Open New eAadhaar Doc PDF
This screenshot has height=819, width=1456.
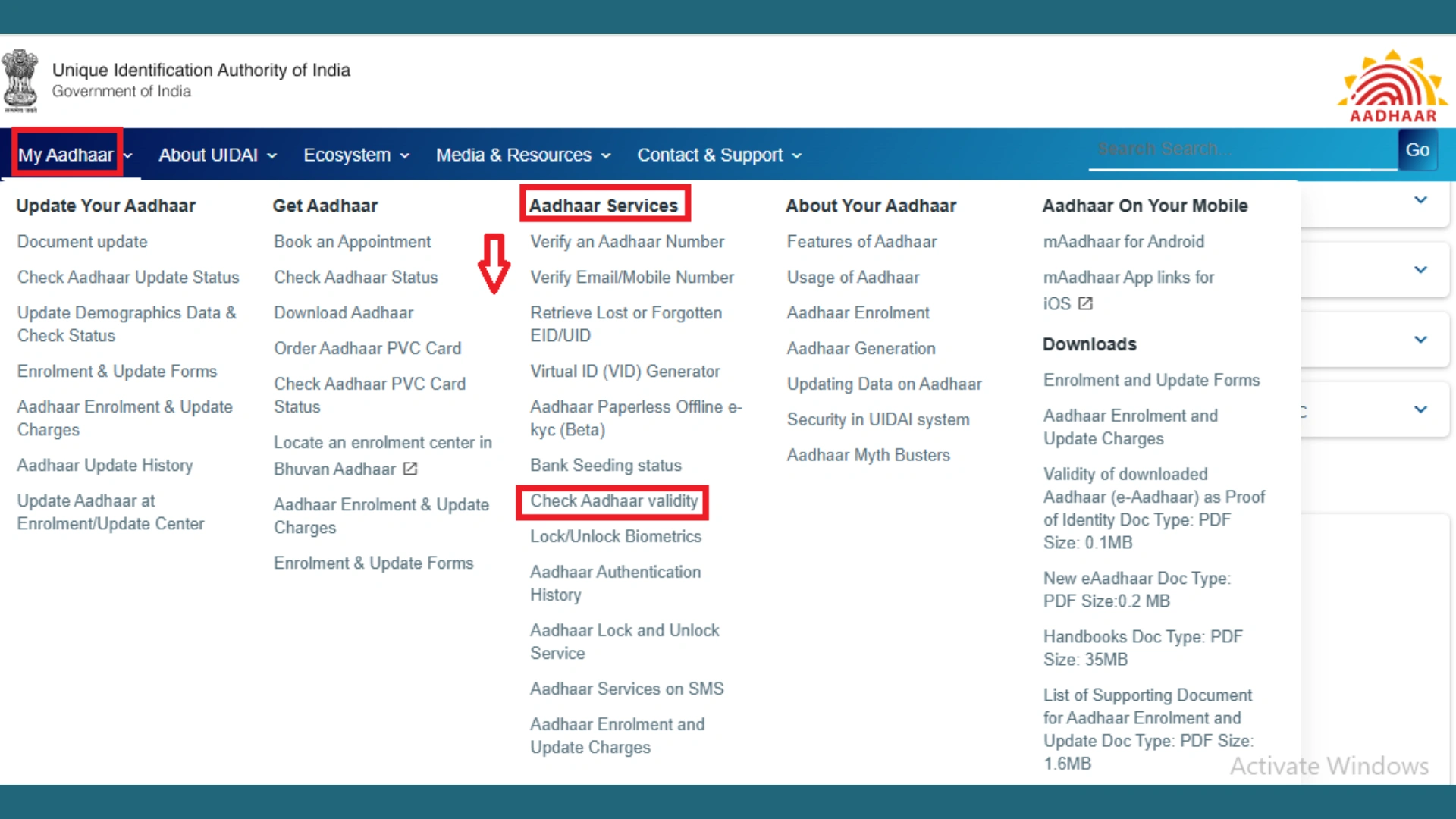[x=1137, y=589]
